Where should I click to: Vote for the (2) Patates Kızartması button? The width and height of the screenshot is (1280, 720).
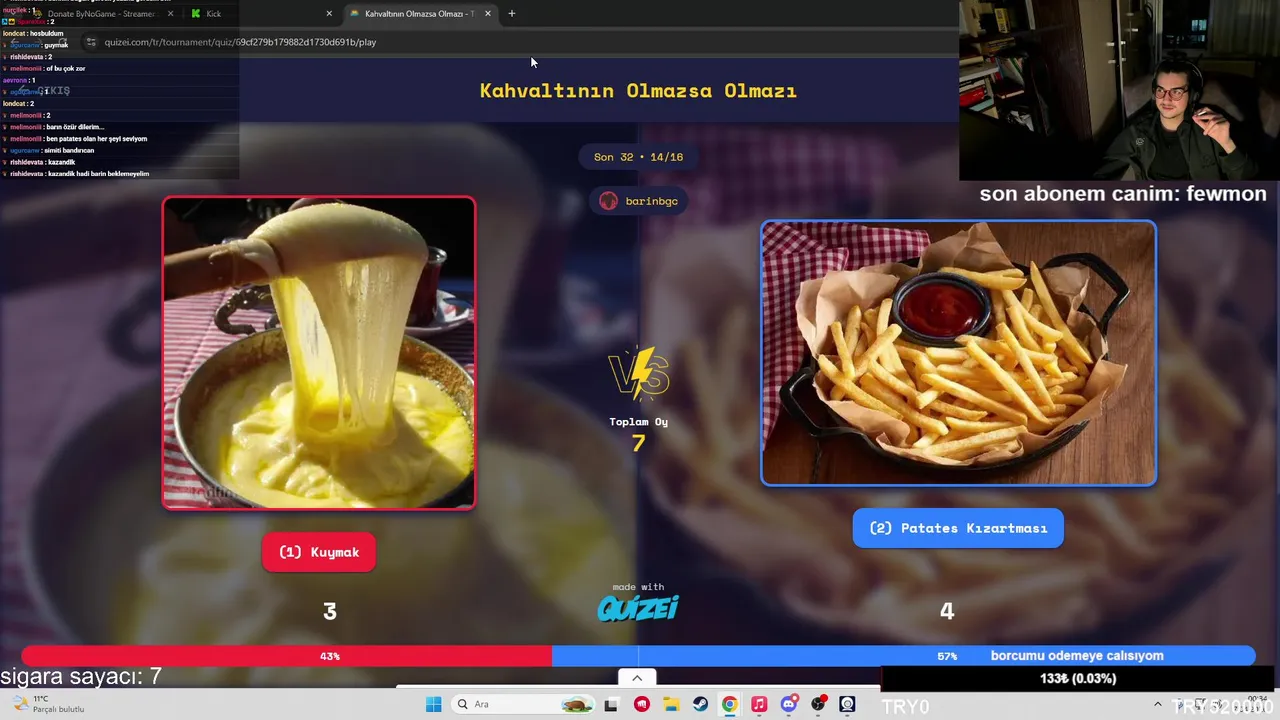click(958, 528)
